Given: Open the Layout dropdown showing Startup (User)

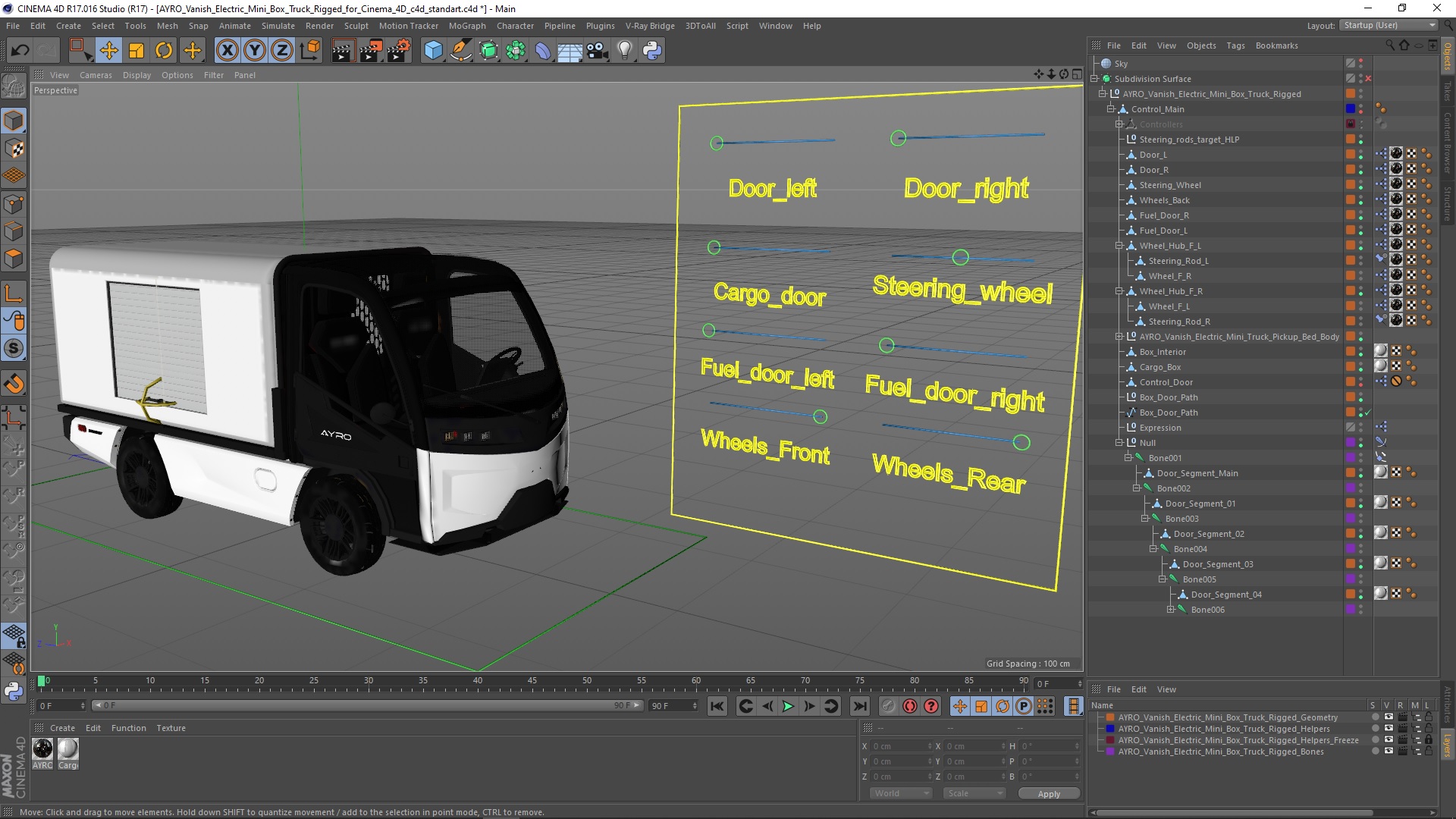Looking at the screenshot, I should [x=1389, y=25].
